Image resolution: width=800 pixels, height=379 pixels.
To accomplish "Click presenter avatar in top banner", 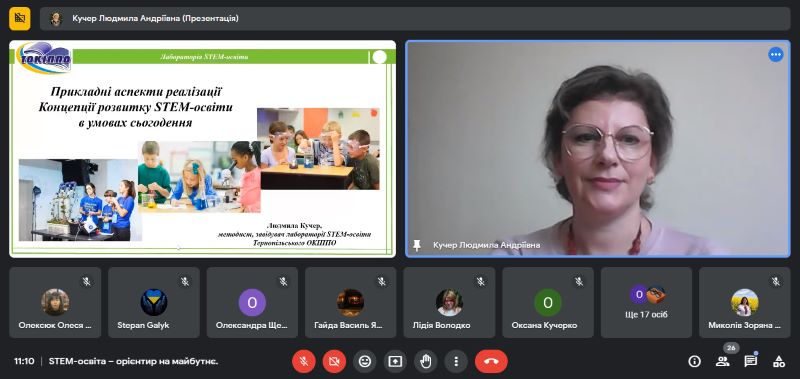I will point(55,19).
